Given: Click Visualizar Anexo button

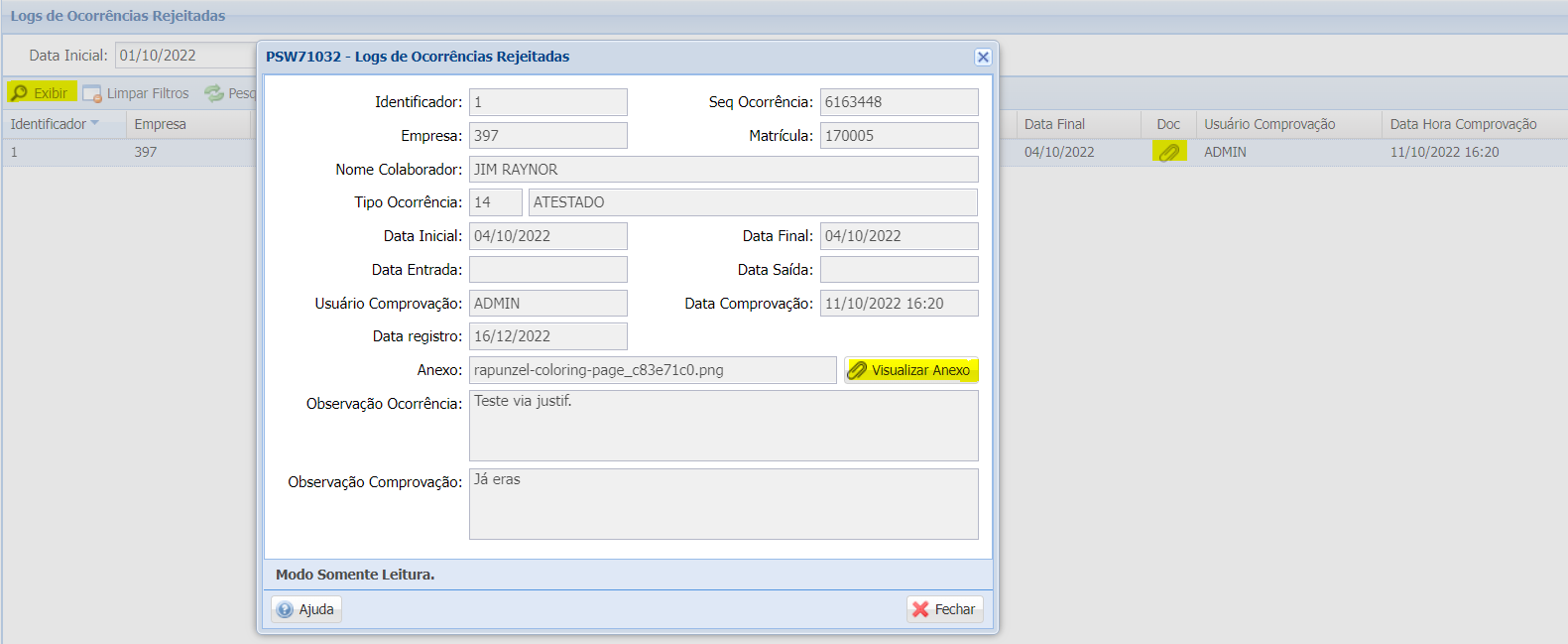Looking at the screenshot, I should (x=911, y=370).
